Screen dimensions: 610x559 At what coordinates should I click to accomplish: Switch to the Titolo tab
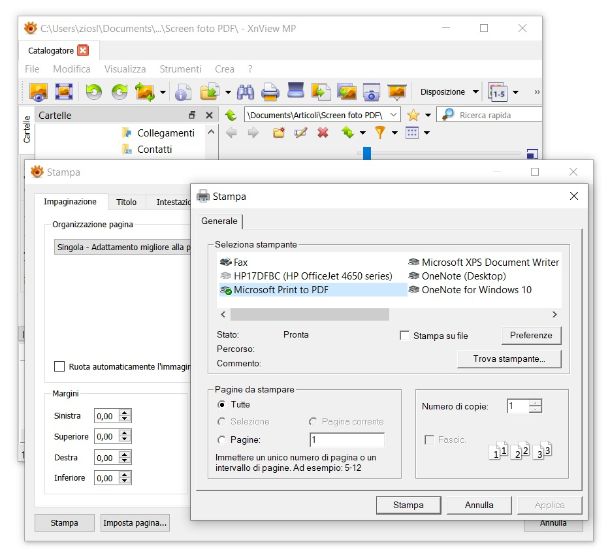click(x=126, y=202)
